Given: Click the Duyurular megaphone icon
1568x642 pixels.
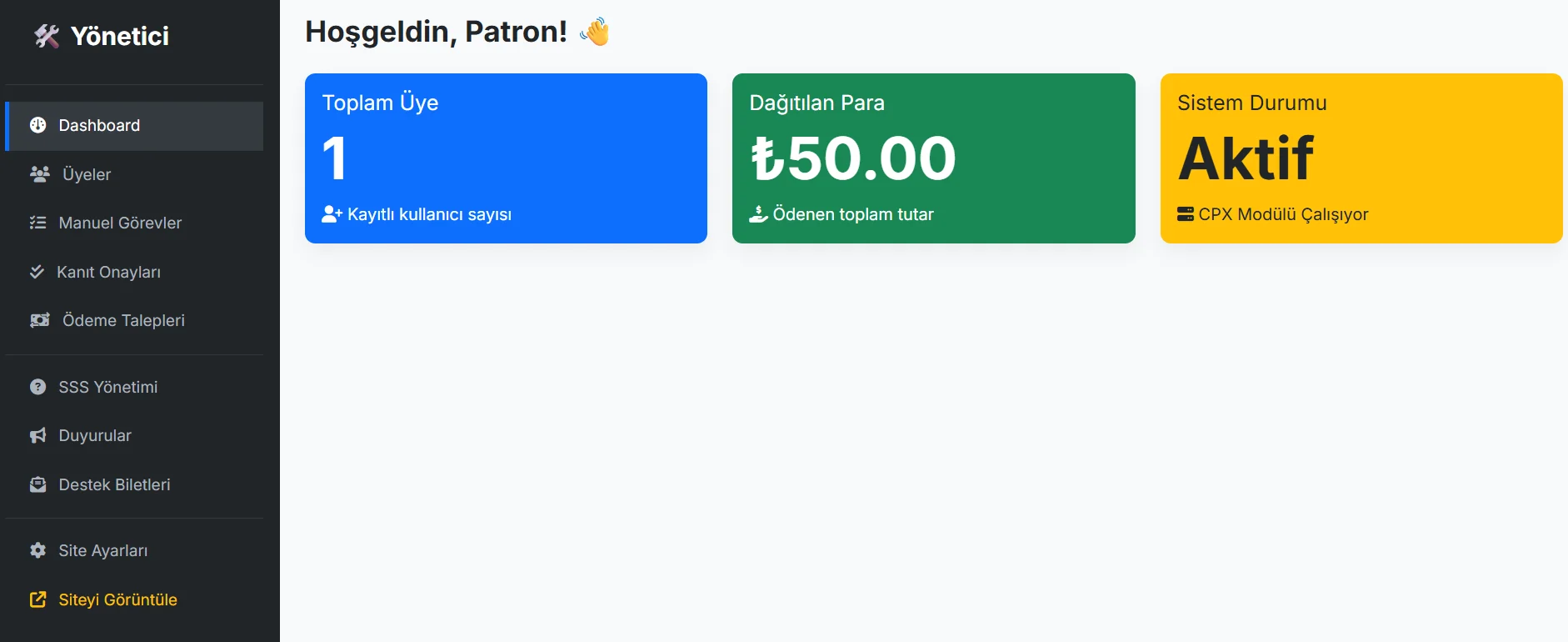Looking at the screenshot, I should click(x=38, y=435).
